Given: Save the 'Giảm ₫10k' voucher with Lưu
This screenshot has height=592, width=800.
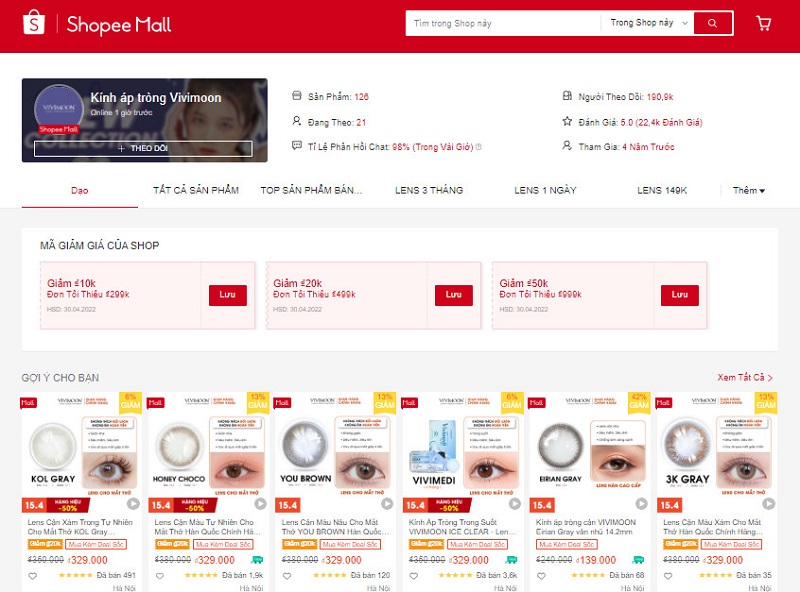Looking at the screenshot, I should click(228, 295).
